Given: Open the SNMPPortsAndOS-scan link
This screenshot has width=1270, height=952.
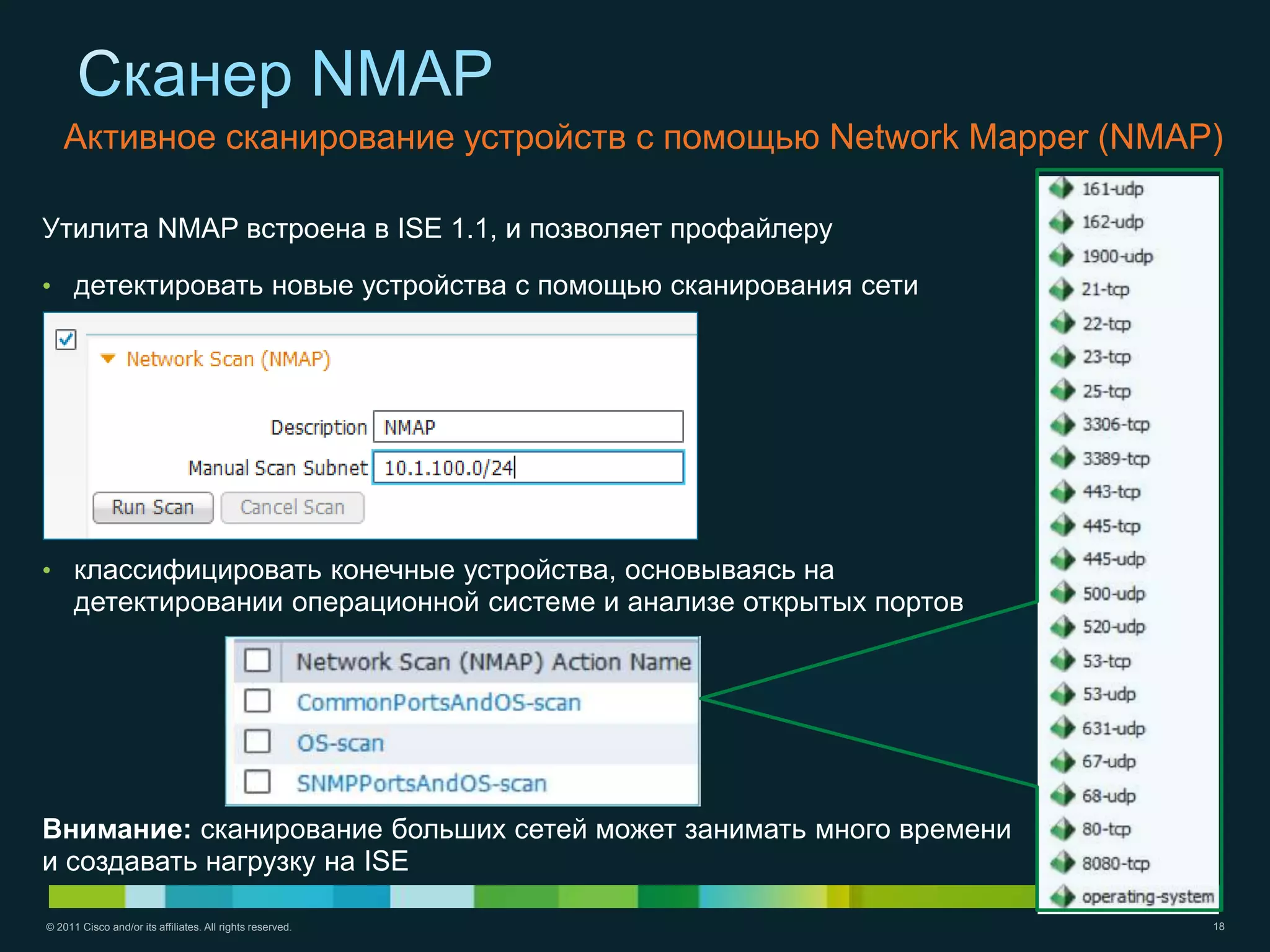Looking at the screenshot, I should click(x=422, y=783).
